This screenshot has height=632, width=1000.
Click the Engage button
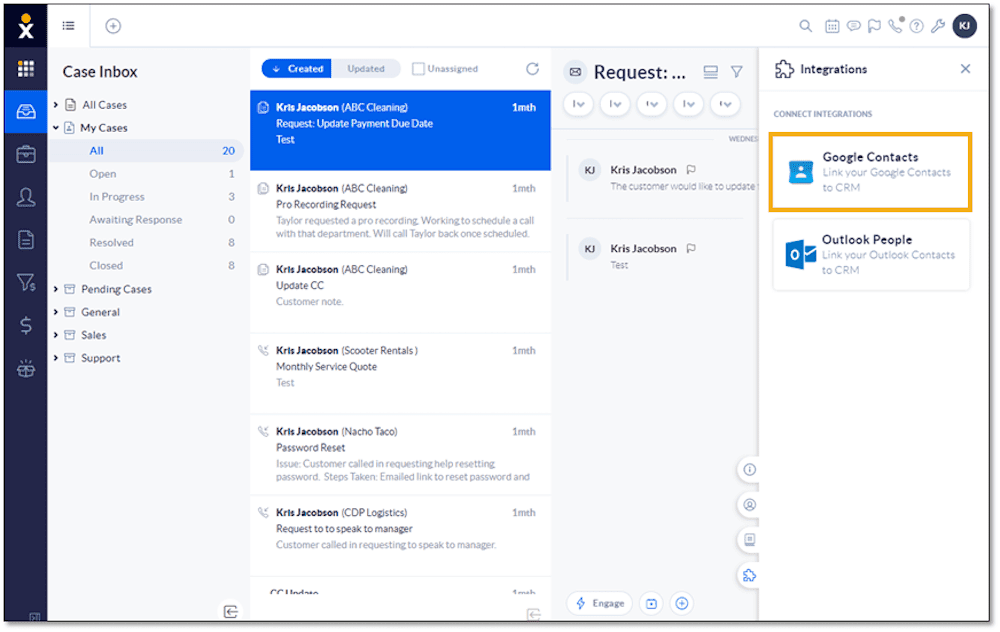coord(599,603)
